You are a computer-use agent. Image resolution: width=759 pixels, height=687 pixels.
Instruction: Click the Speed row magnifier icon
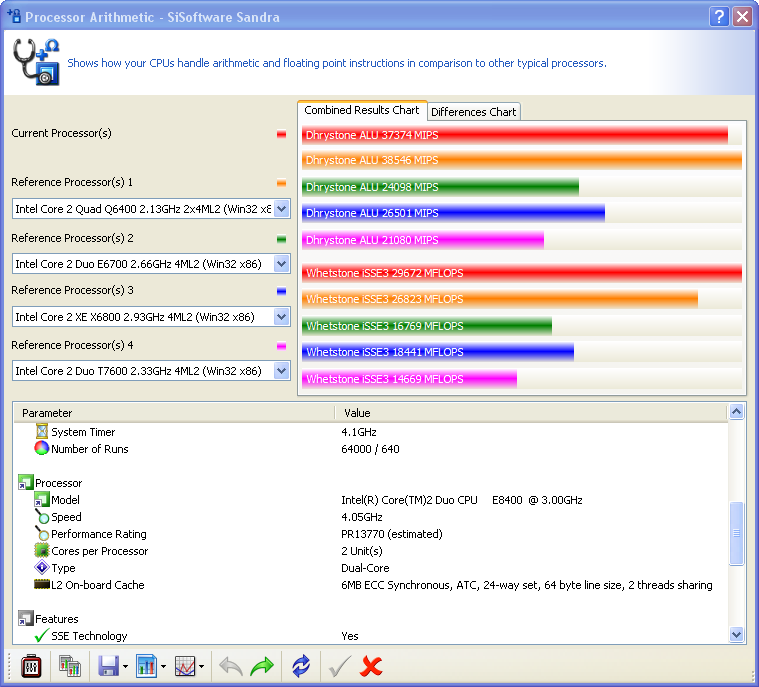[42, 517]
